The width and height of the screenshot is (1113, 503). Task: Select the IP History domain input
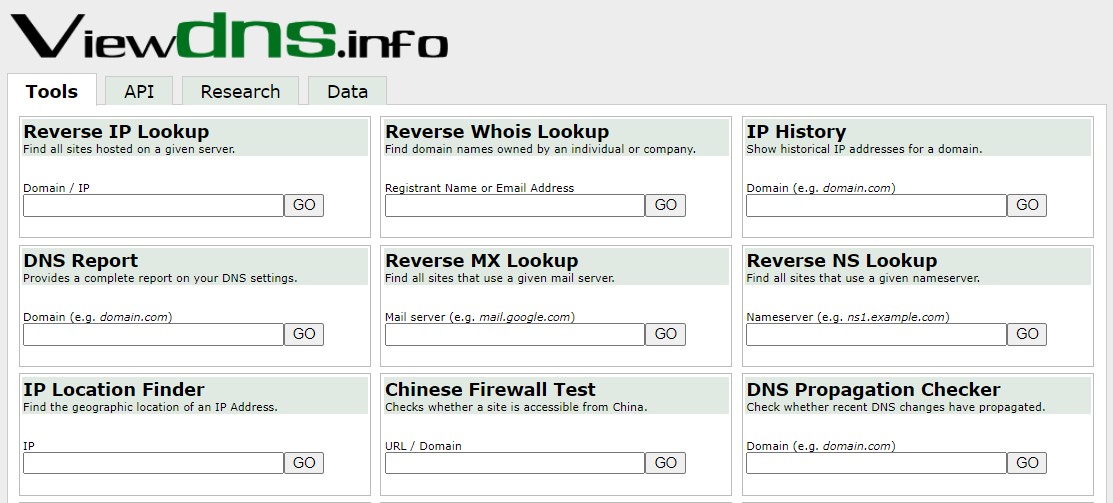[x=876, y=205]
